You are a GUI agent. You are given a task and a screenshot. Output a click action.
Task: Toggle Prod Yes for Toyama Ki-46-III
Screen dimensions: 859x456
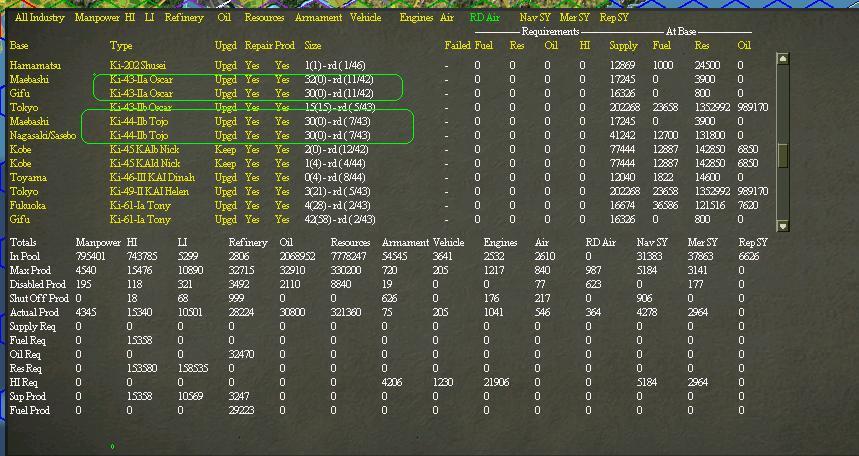click(x=282, y=178)
